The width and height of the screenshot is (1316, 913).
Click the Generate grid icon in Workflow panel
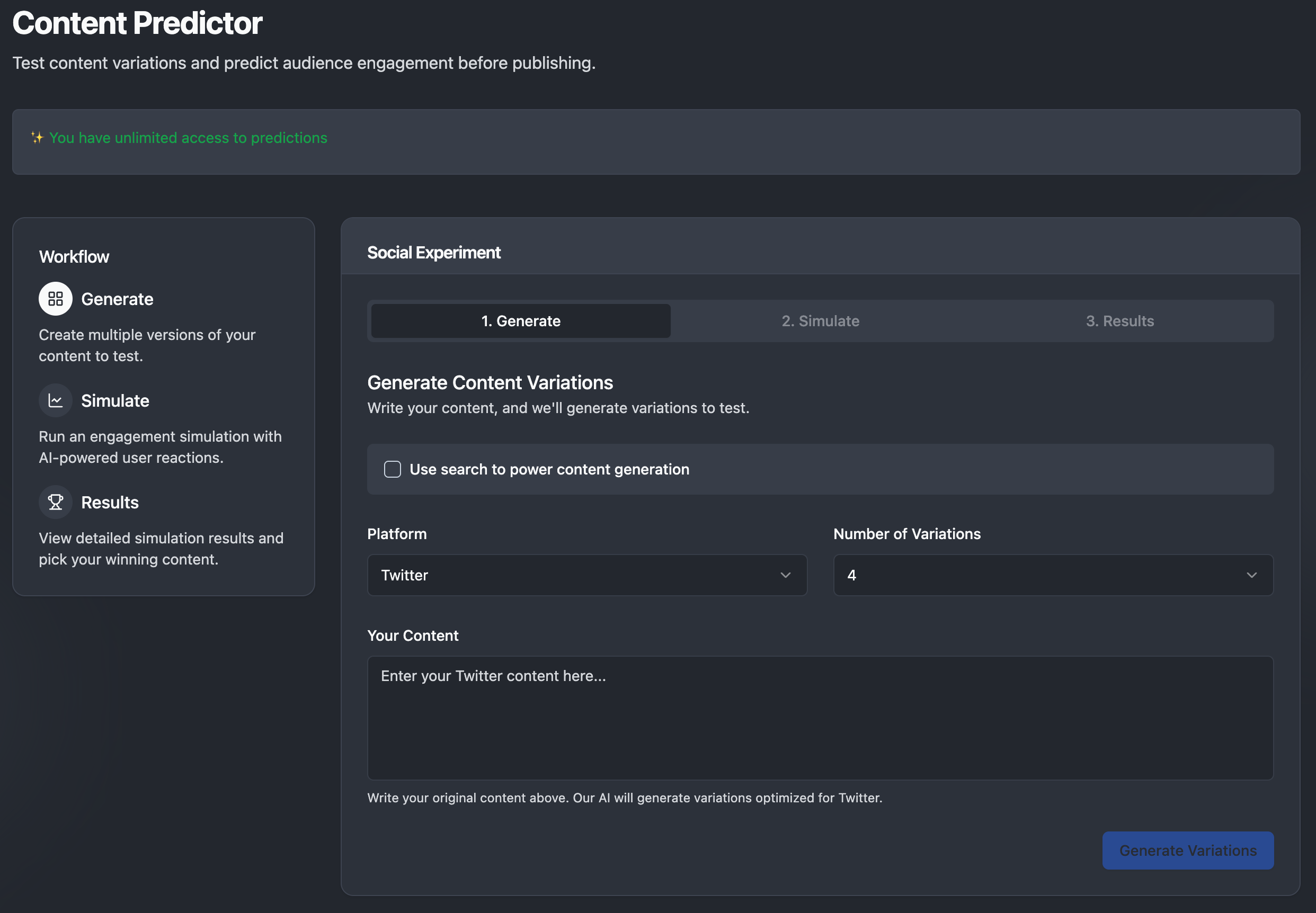pos(56,298)
